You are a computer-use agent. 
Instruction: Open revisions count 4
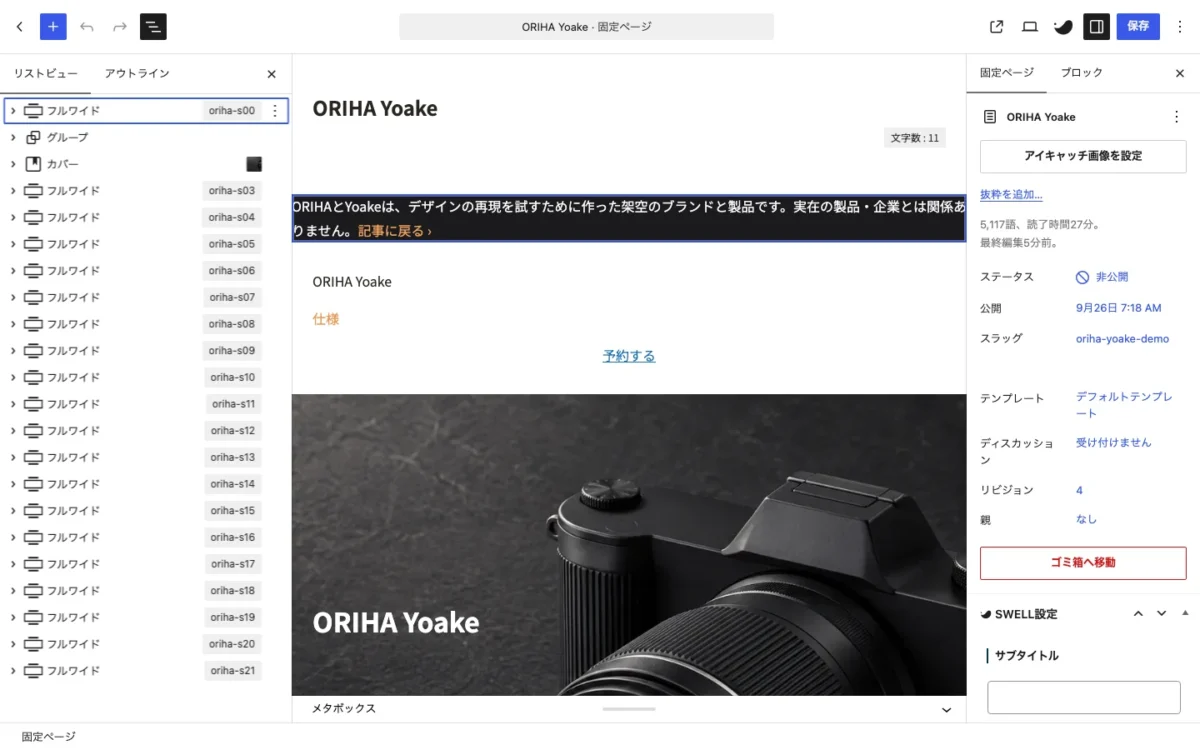1080,490
